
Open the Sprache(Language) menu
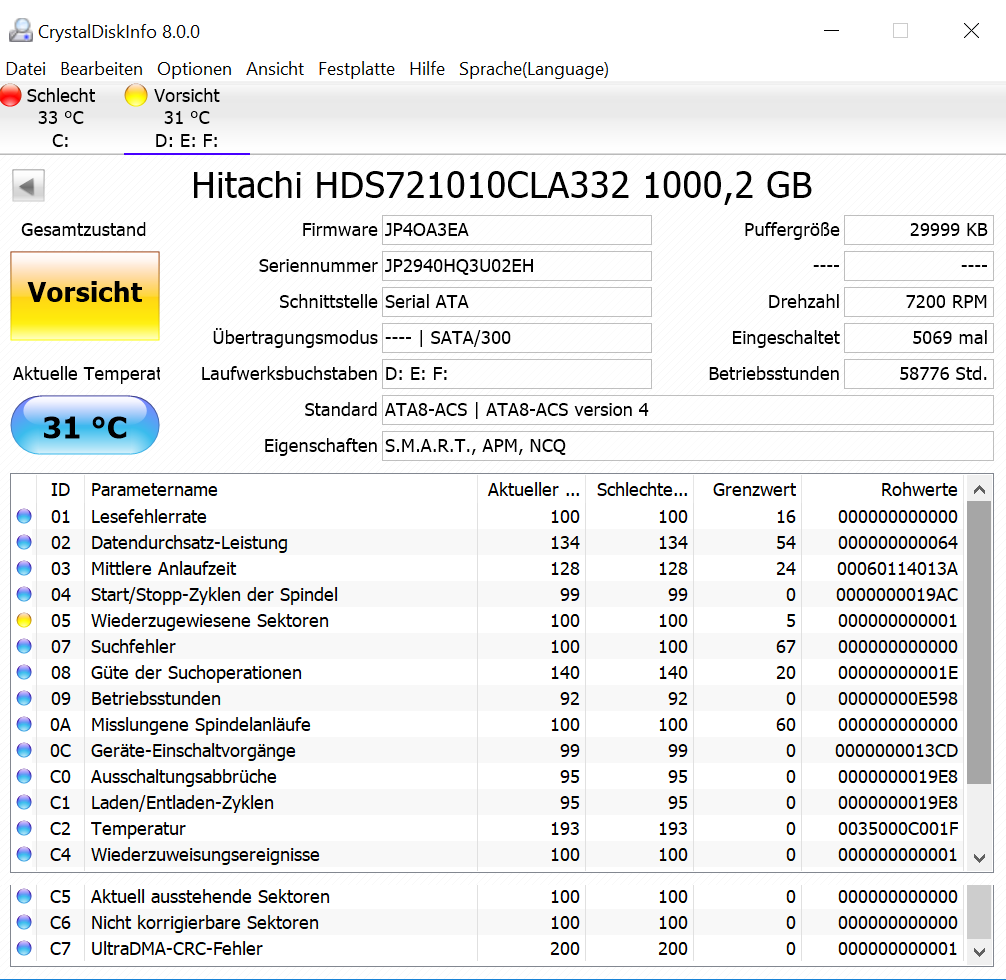[x=534, y=69]
